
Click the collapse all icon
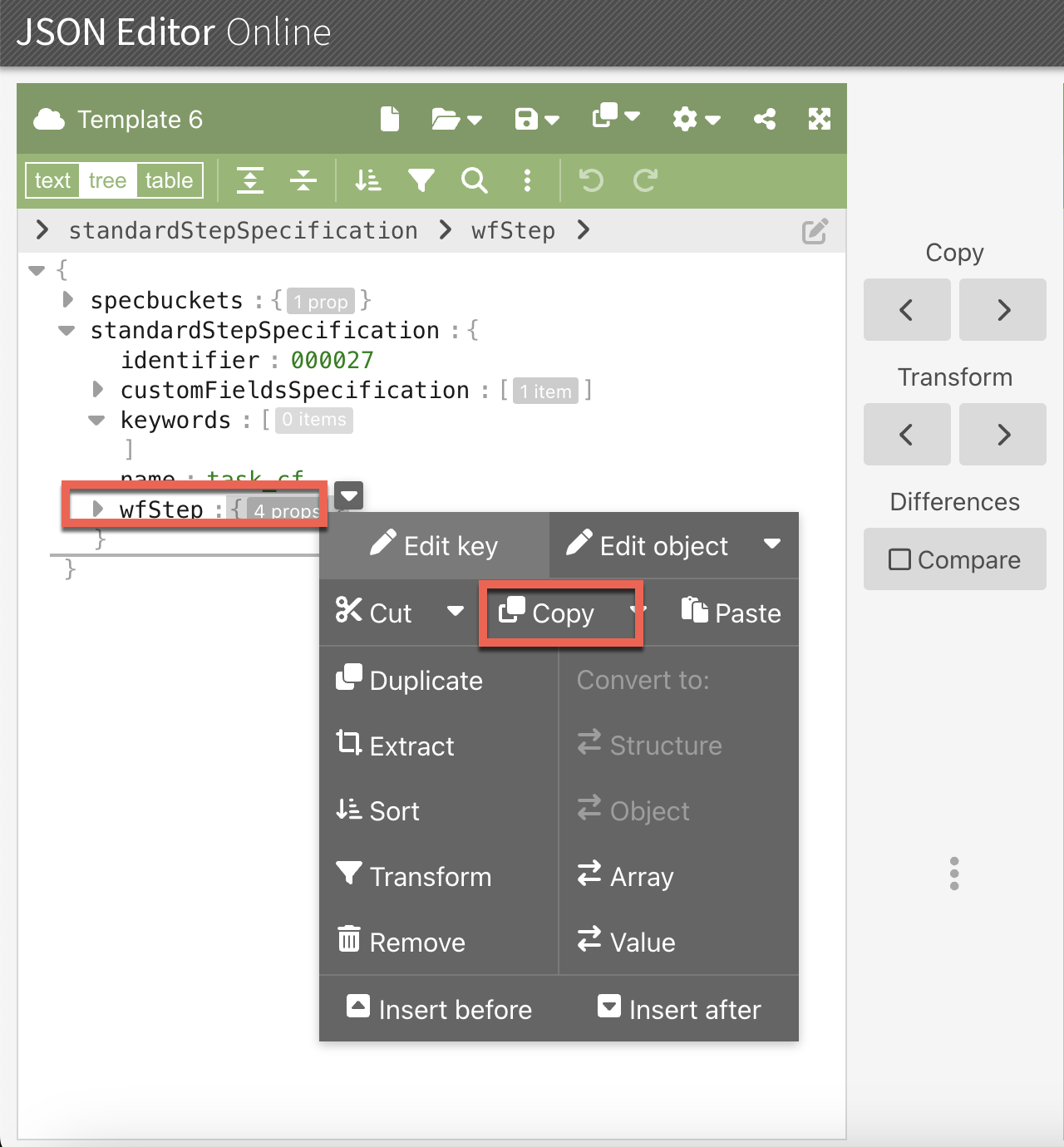[x=303, y=180]
